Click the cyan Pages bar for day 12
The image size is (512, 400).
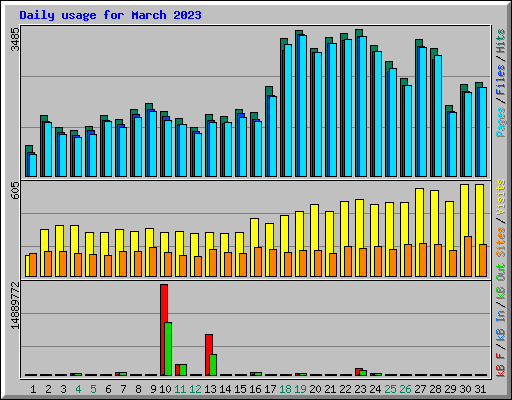point(198,155)
